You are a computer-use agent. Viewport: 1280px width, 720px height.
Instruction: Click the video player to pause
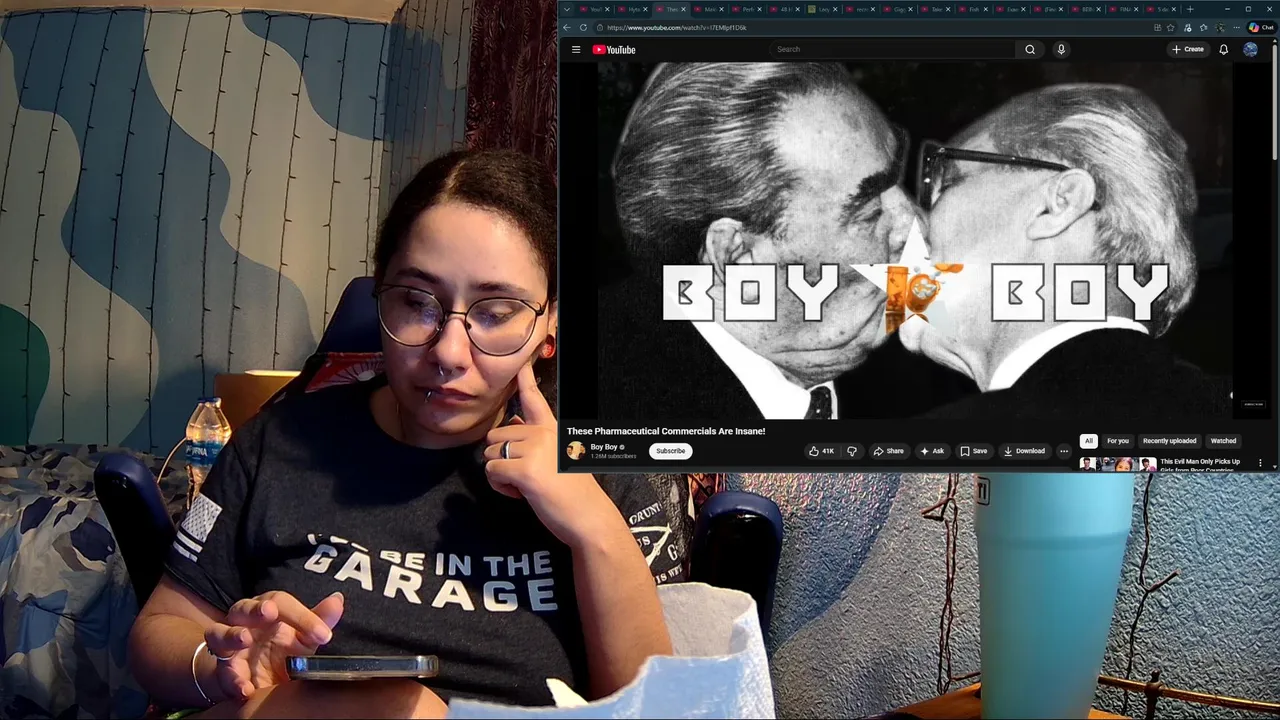[915, 240]
